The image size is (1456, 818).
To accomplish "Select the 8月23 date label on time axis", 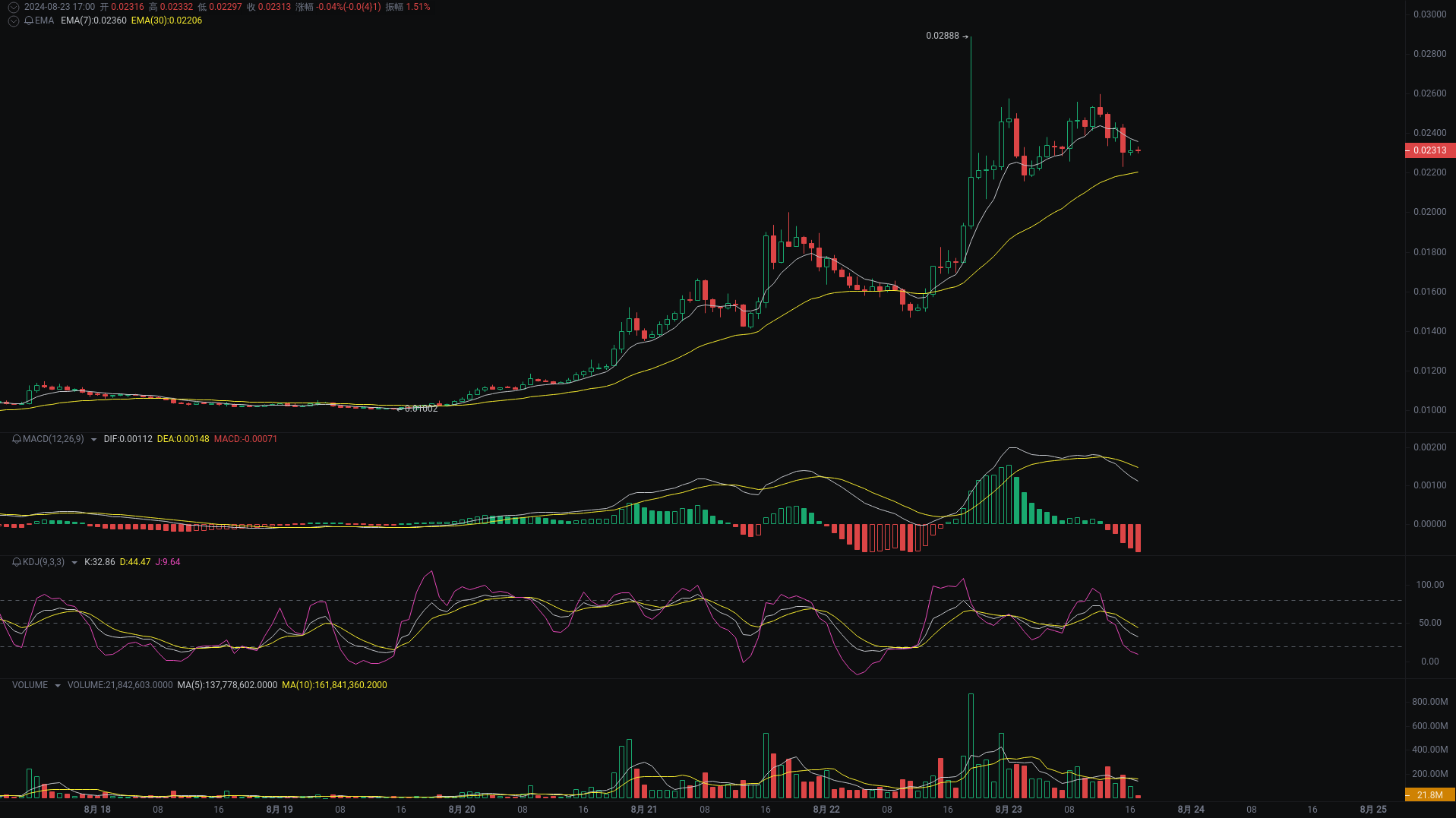I will (1007, 810).
